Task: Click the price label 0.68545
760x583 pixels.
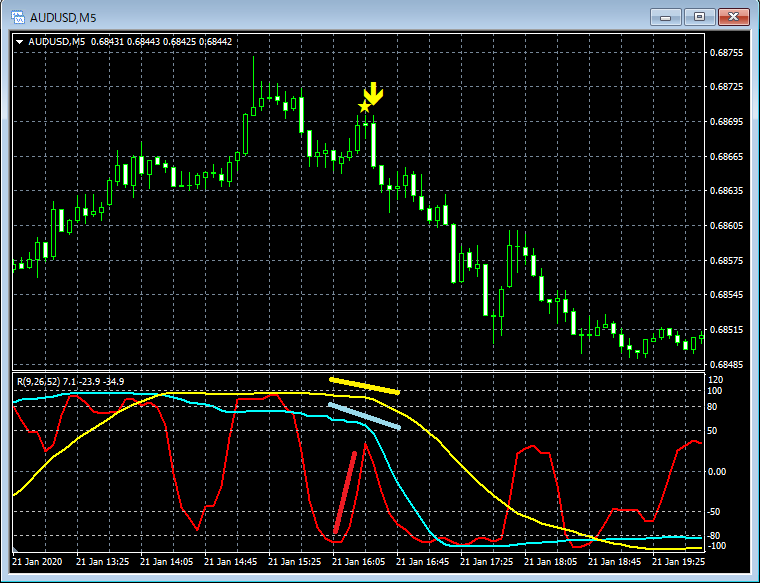Action: click(726, 295)
